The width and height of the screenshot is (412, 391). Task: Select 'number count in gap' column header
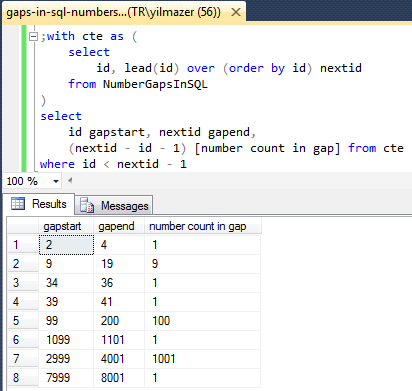tap(203, 227)
